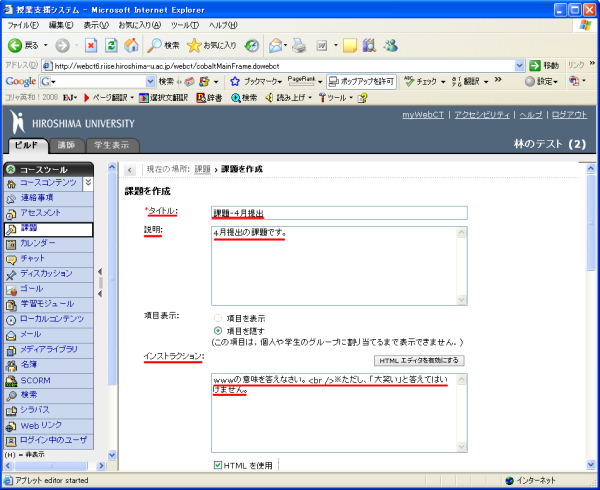Click the ログアウト link
600x490 pixels.
coord(569,115)
